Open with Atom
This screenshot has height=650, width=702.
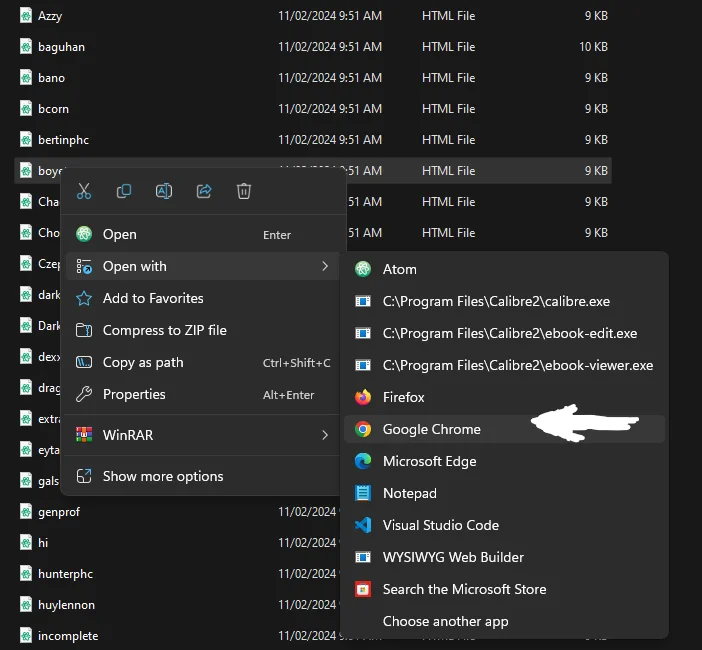tap(505, 269)
